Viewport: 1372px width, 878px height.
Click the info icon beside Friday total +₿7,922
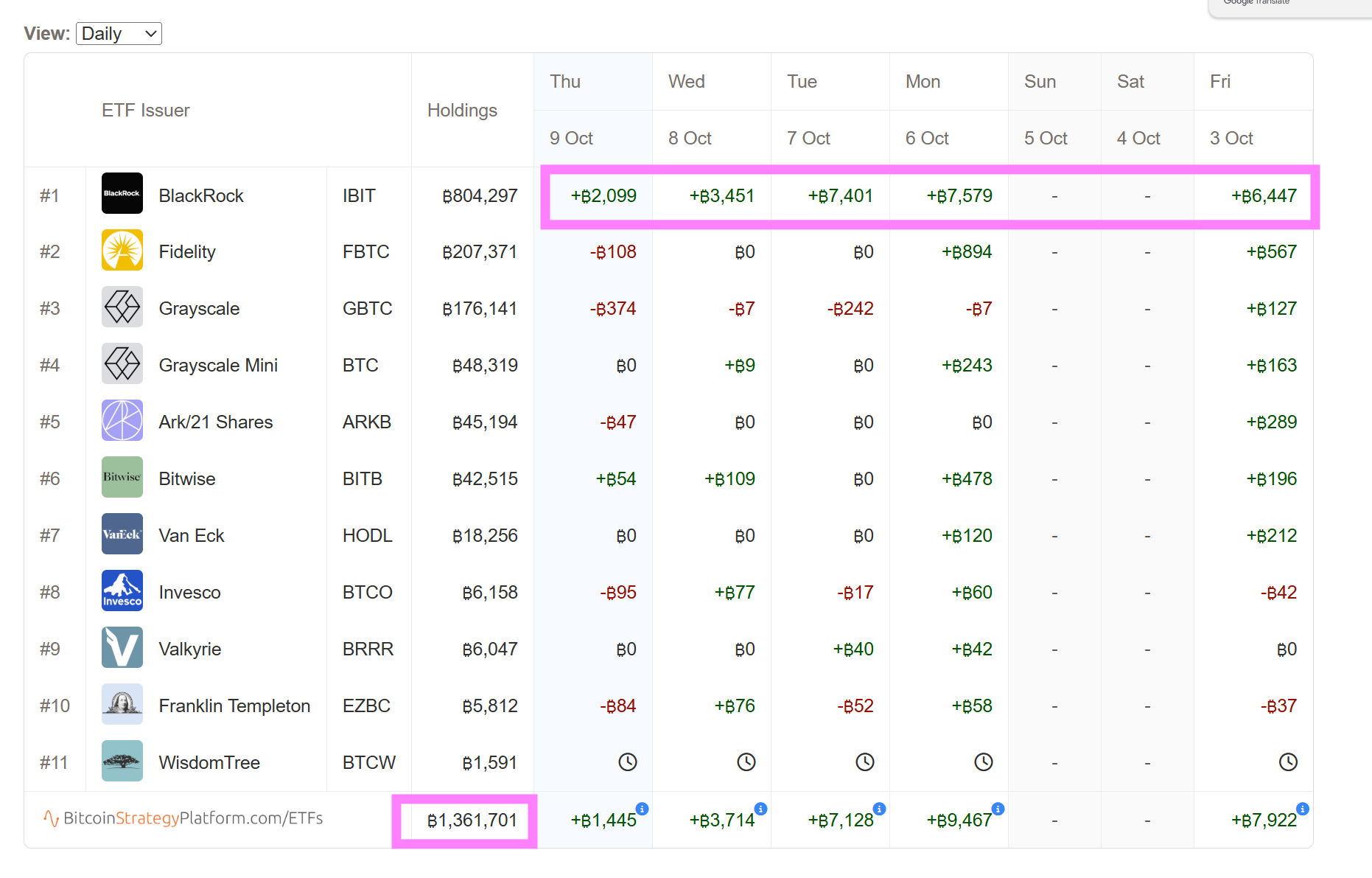[1303, 809]
